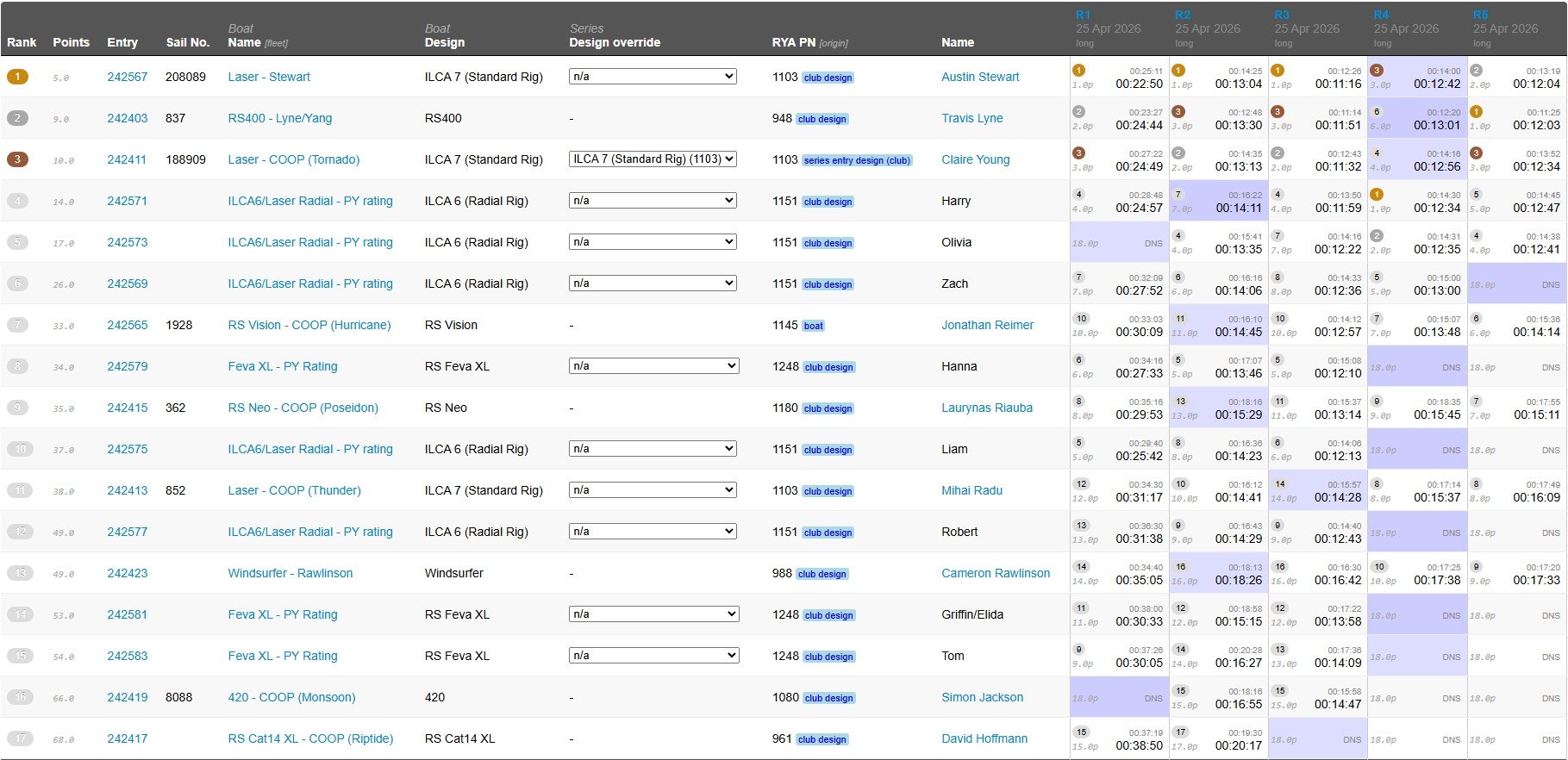Open the R1 race column link
The height and width of the screenshot is (760, 1568).
[x=1083, y=15]
